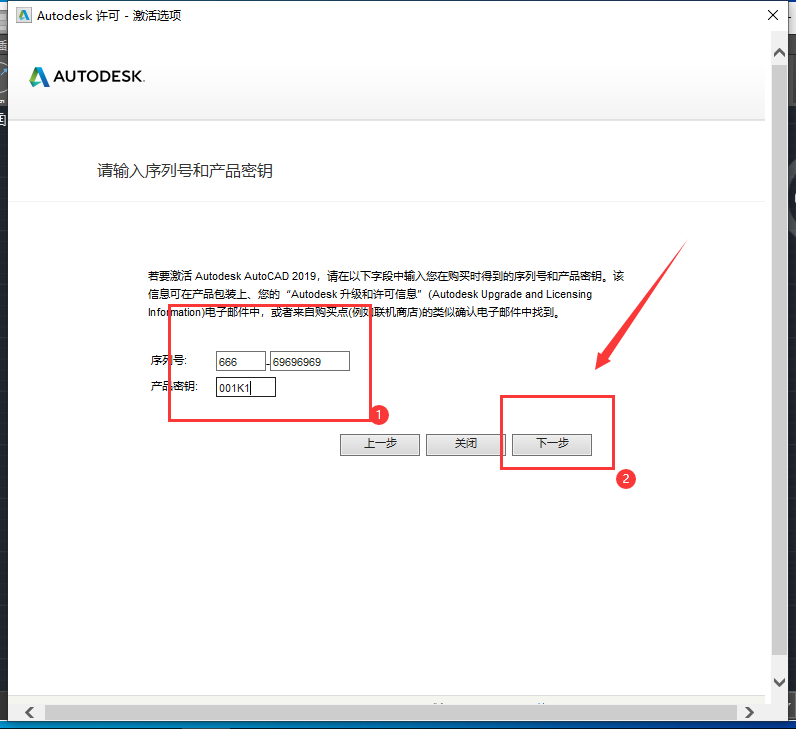Image resolution: width=796 pixels, height=729 pixels.
Task: Click the red circle marker numbered 2
Action: point(625,478)
